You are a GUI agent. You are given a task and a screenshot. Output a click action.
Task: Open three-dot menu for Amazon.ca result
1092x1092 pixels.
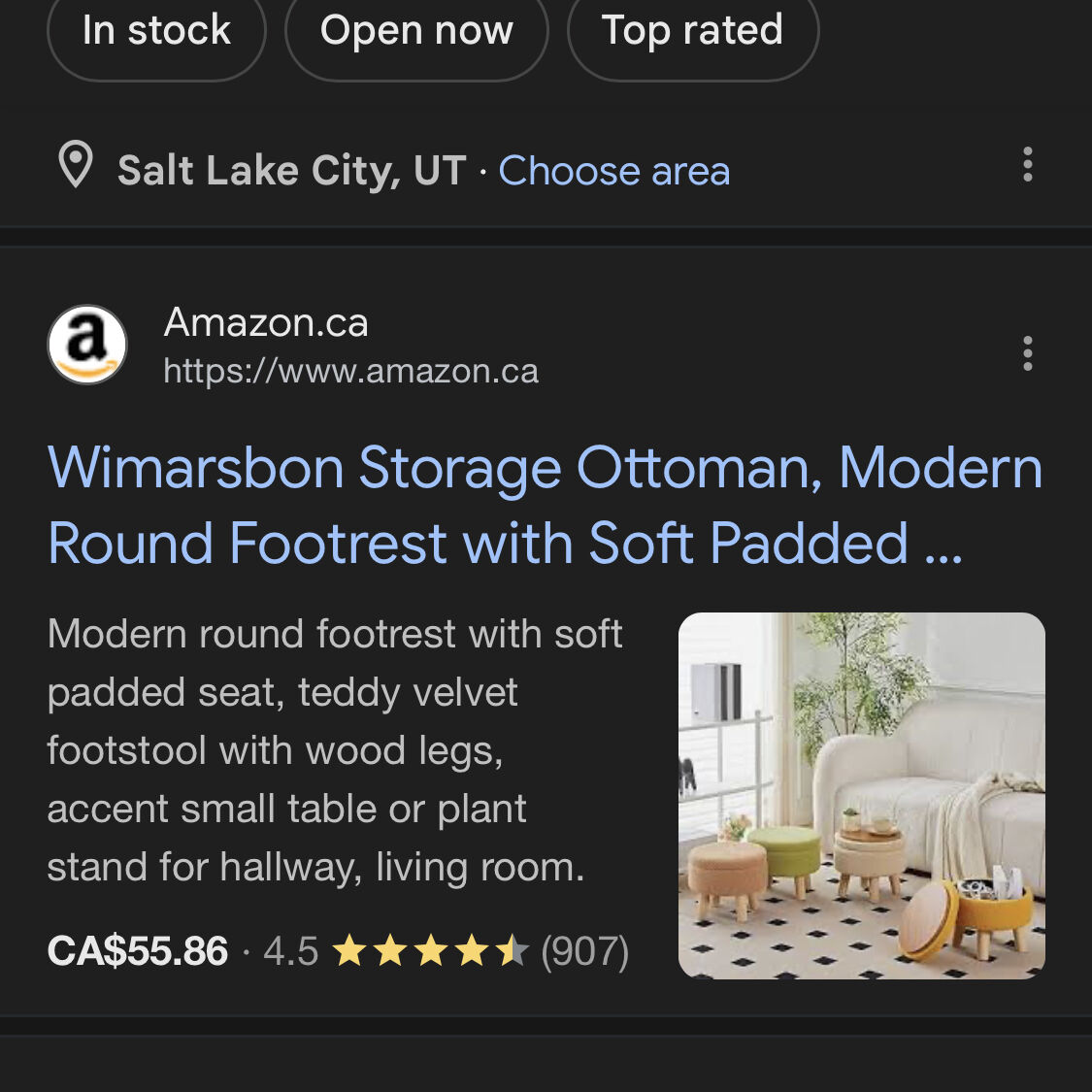click(x=1027, y=353)
